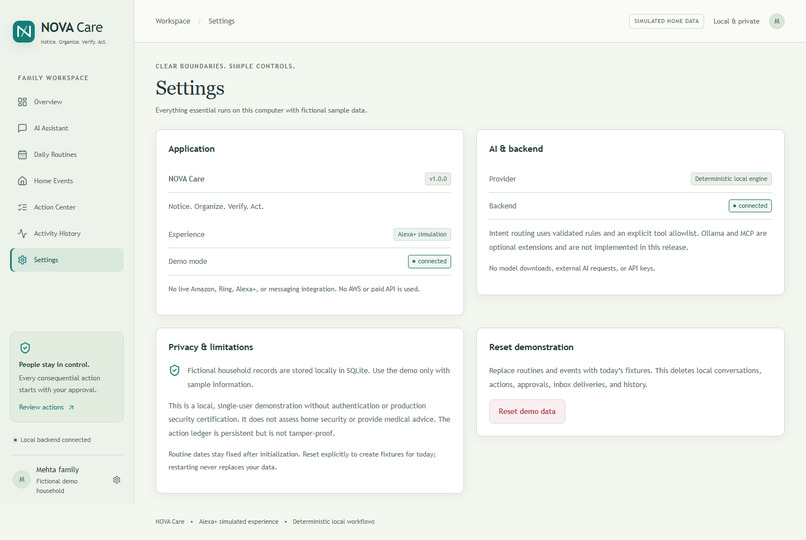The height and width of the screenshot is (540, 806).
Task: Click the AI & backend card title
Action: 516,149
